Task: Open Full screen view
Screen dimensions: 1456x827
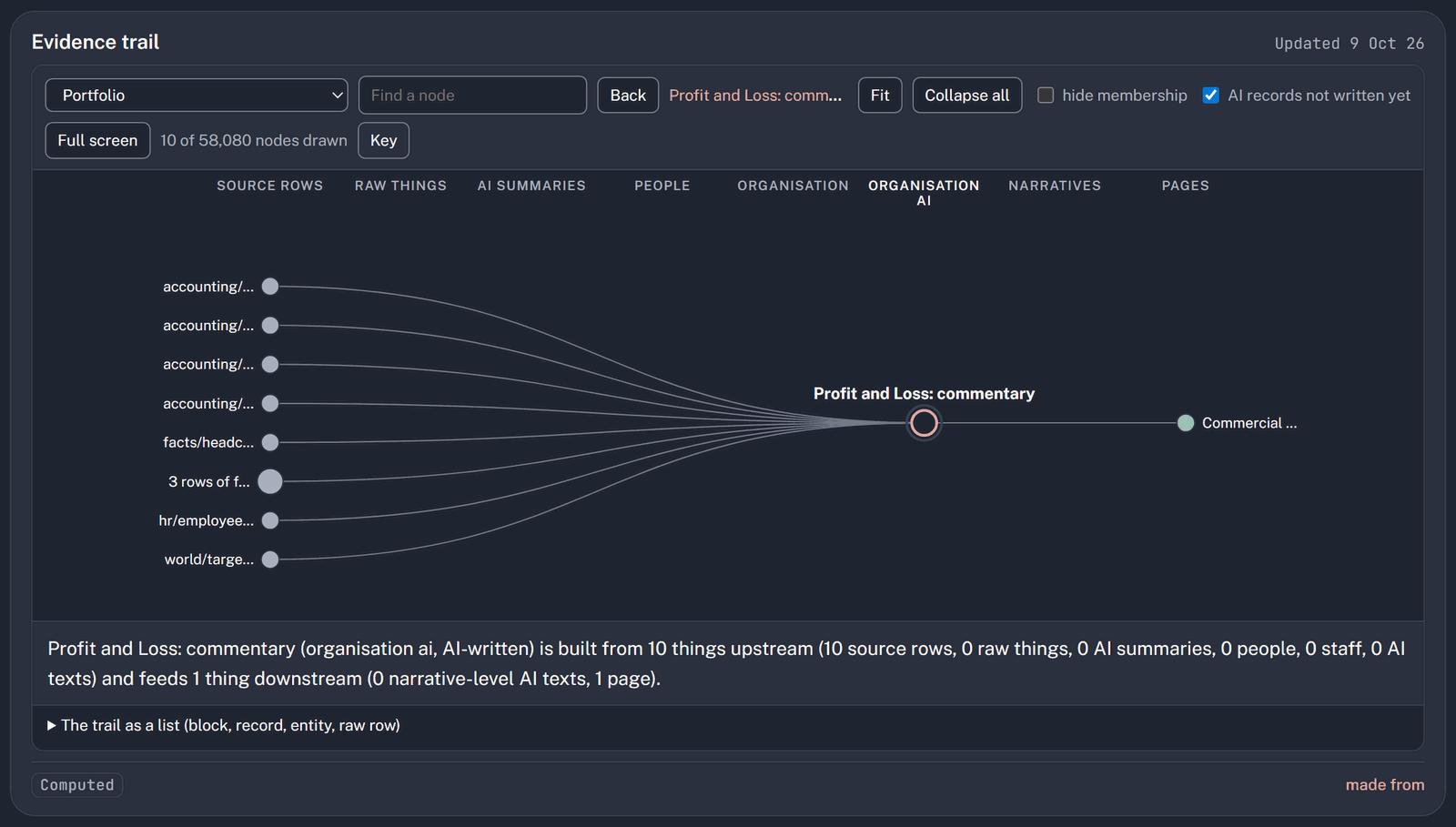Action: point(97,140)
